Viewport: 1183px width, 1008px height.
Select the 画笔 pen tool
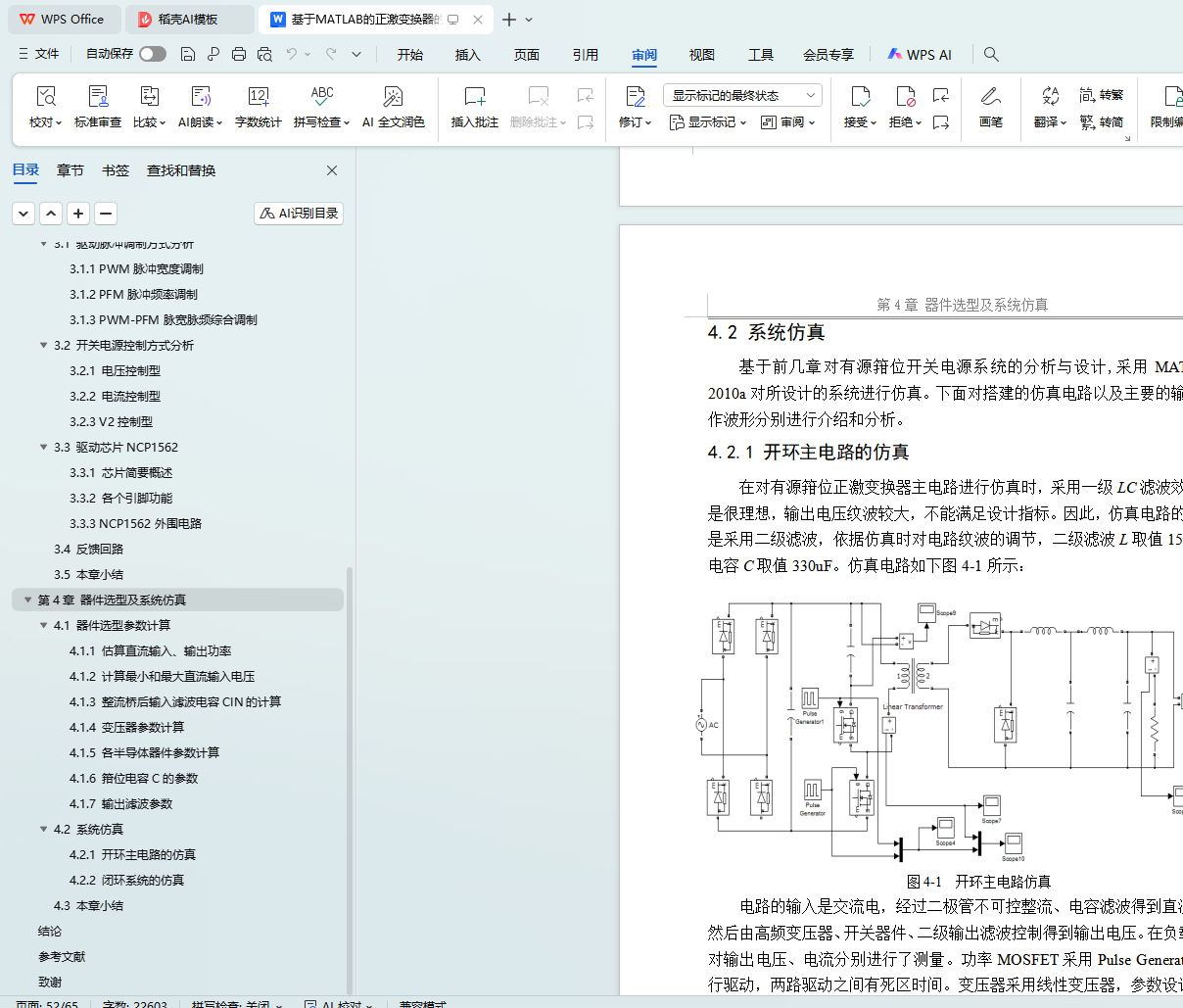click(x=990, y=97)
